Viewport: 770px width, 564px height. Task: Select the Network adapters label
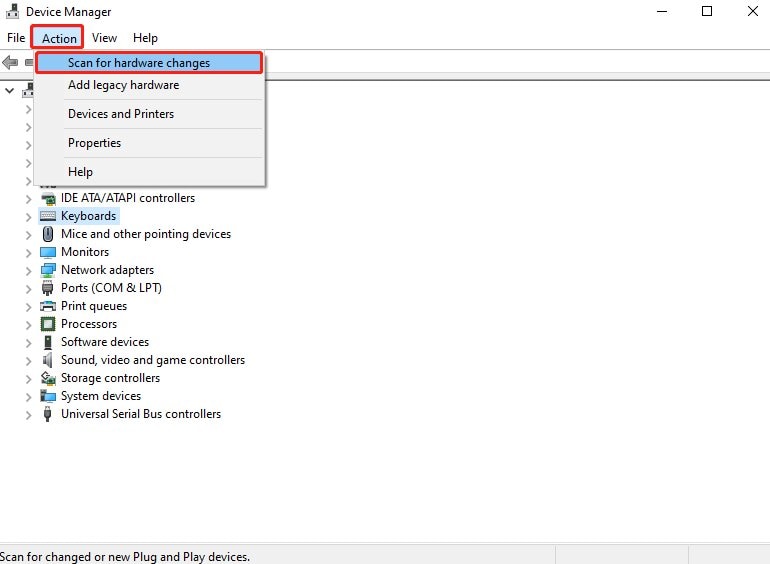107,270
